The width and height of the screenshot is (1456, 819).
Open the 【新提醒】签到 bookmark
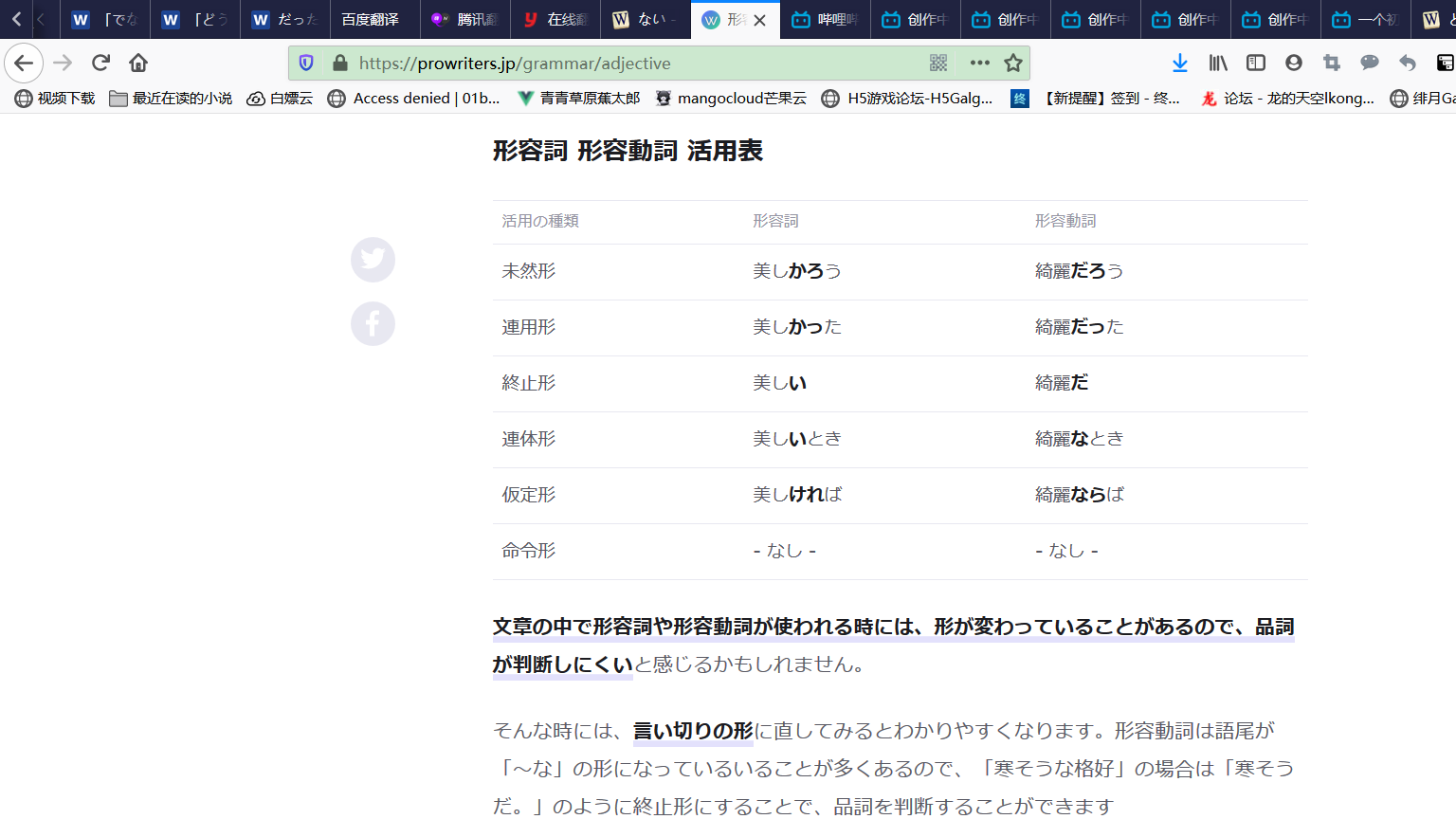click(x=1096, y=99)
